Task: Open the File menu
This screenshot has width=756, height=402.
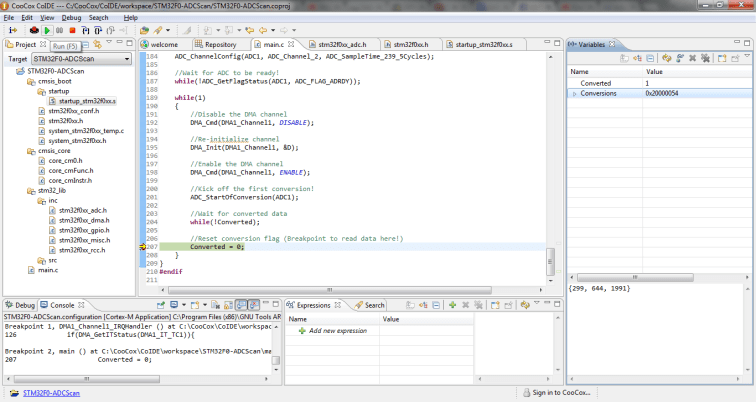Action: [x=9, y=18]
